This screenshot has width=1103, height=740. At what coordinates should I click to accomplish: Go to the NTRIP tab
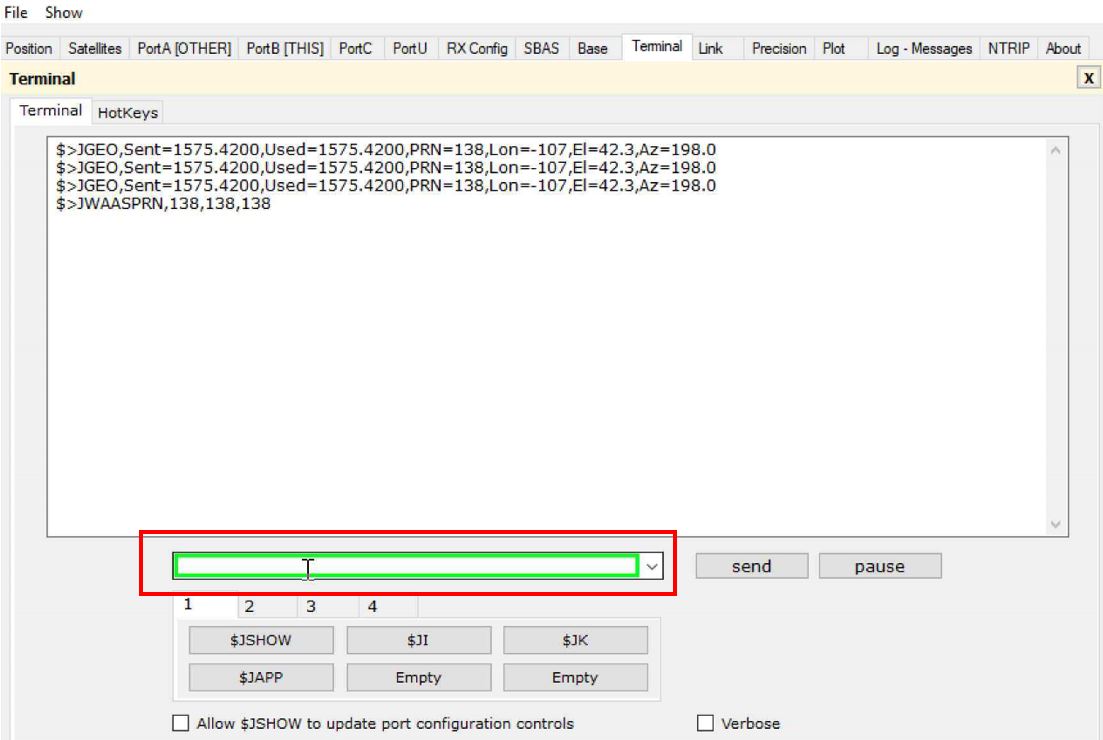tap(1009, 49)
